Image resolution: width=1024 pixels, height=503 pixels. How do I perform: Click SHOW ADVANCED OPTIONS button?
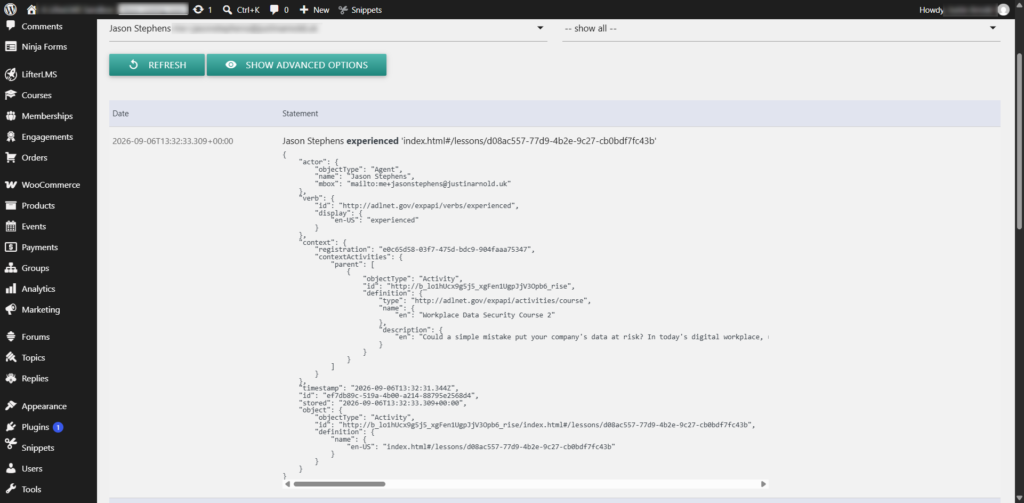296,65
